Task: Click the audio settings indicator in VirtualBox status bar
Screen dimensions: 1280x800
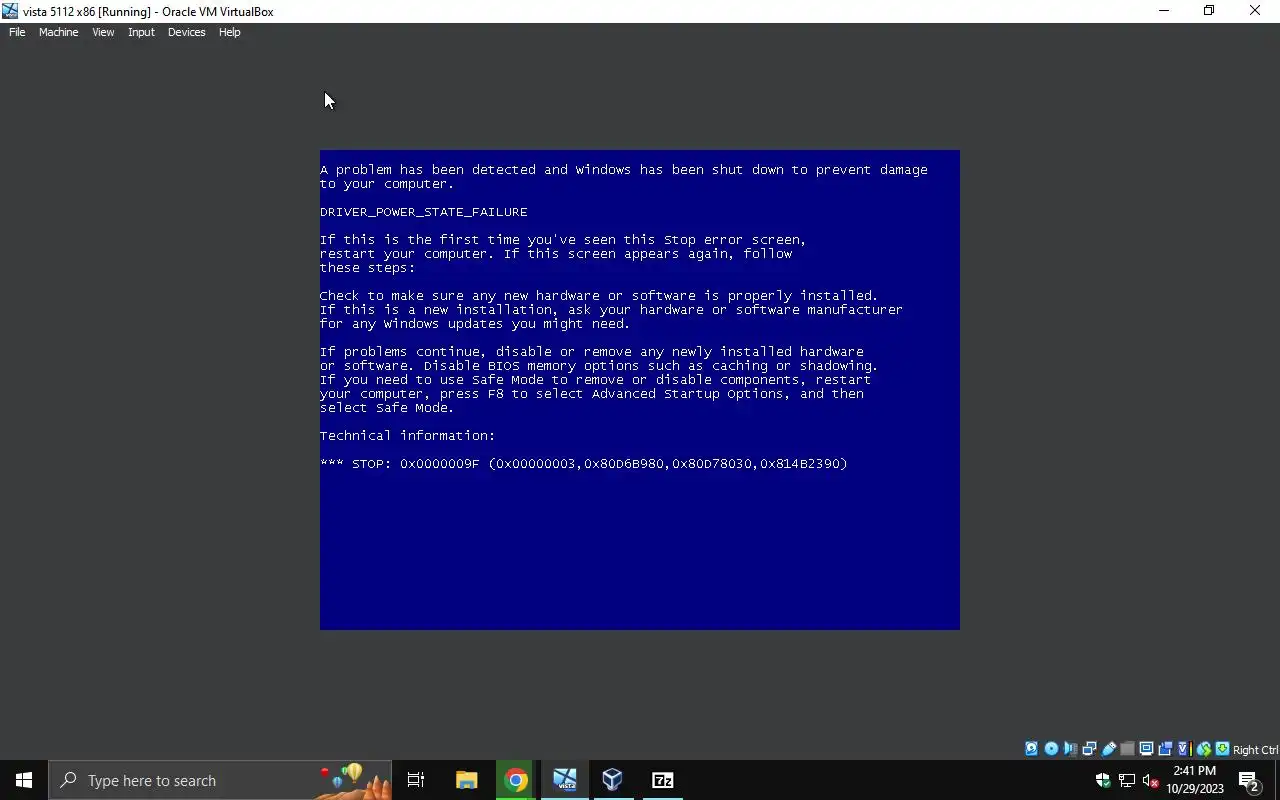Action: [x=1071, y=749]
